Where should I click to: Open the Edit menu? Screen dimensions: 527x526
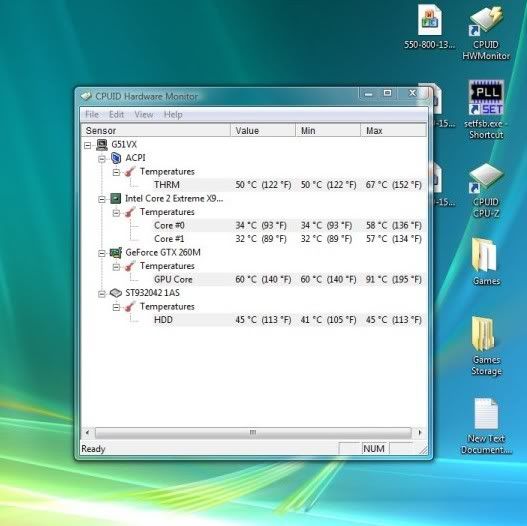tap(116, 115)
